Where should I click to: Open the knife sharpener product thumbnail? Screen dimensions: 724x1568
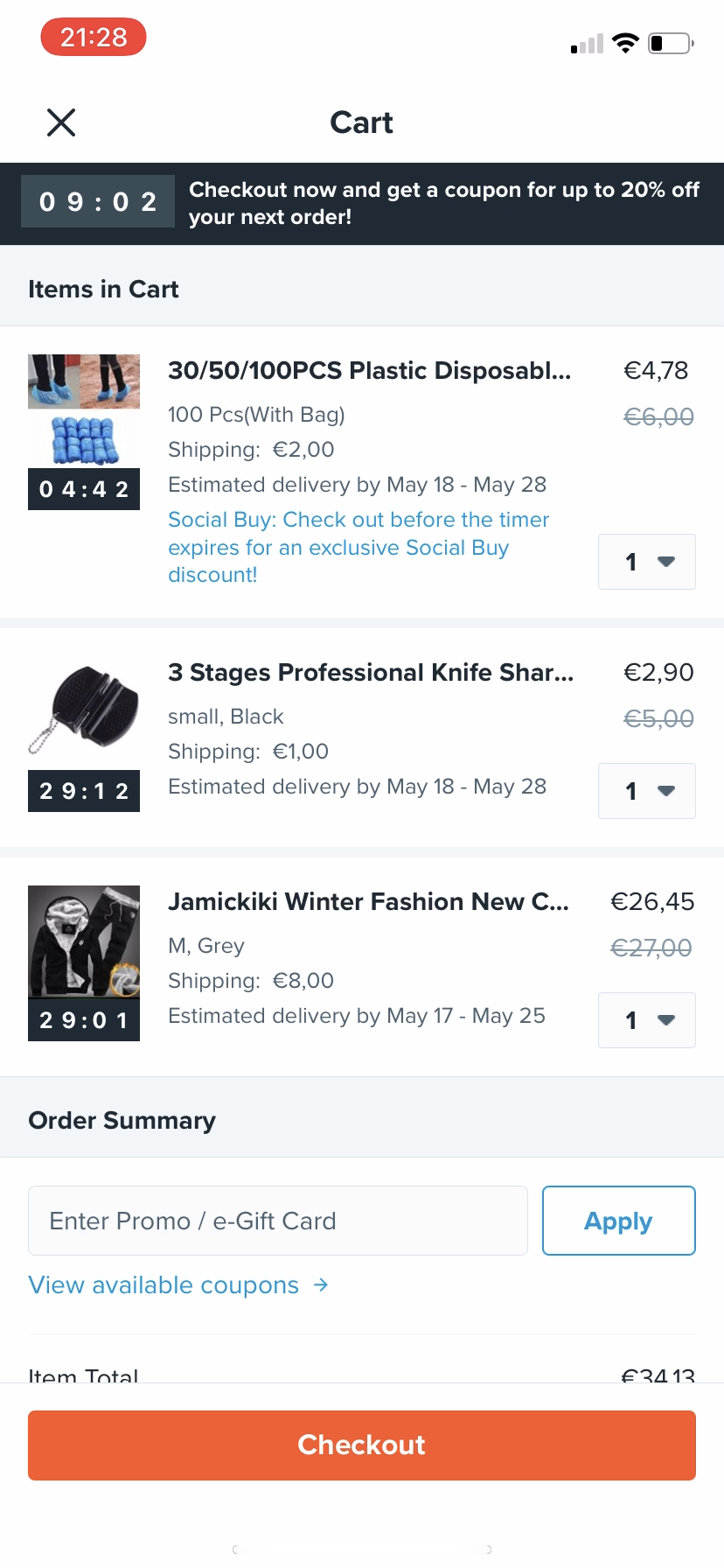(x=84, y=710)
